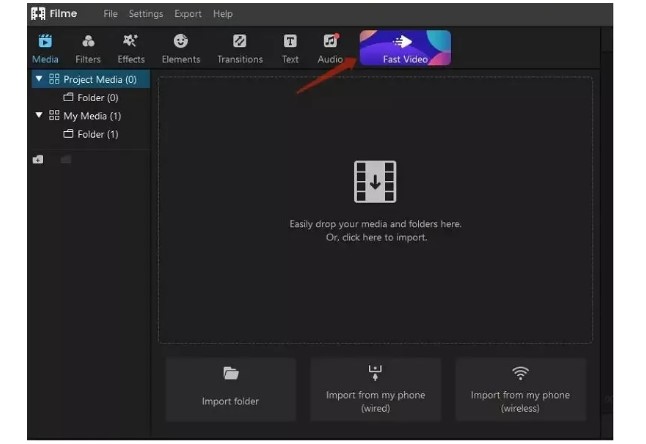This screenshot has height=444, width=646.
Task: Open the Transitions panel
Action: 240,49
